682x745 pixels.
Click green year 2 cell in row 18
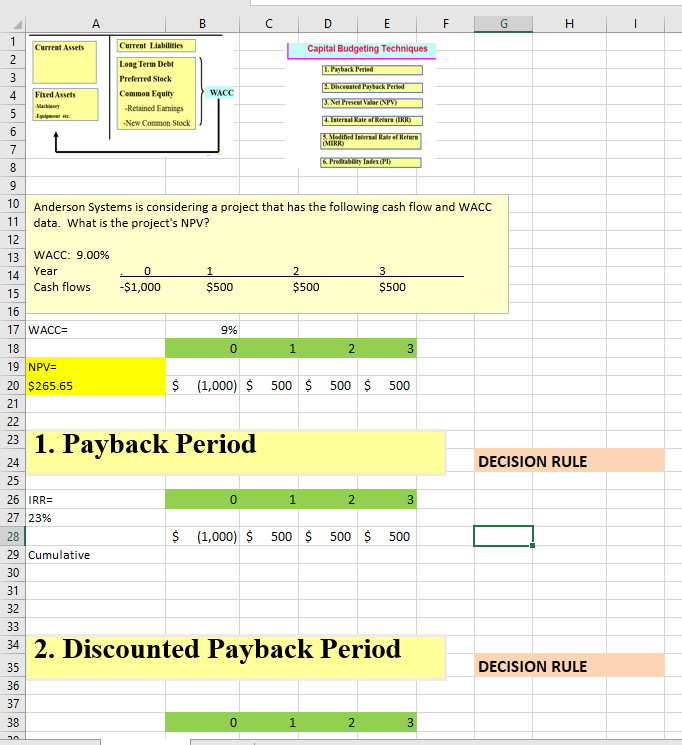tap(328, 348)
